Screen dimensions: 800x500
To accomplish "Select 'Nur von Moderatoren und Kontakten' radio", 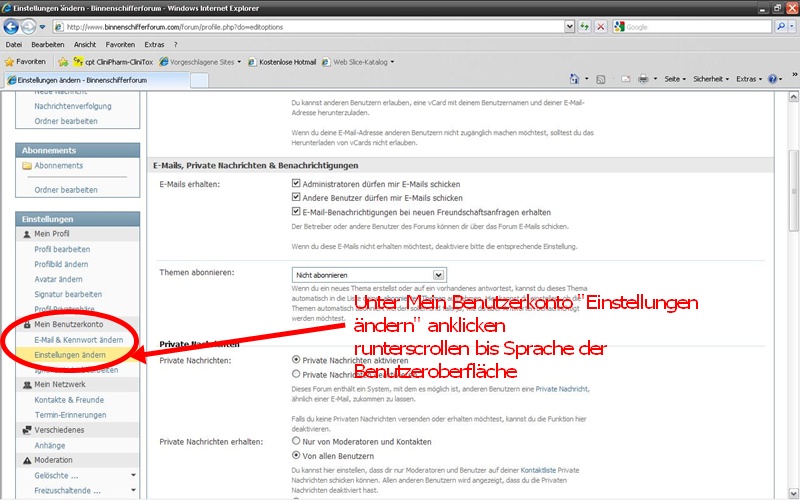I will click(296, 441).
